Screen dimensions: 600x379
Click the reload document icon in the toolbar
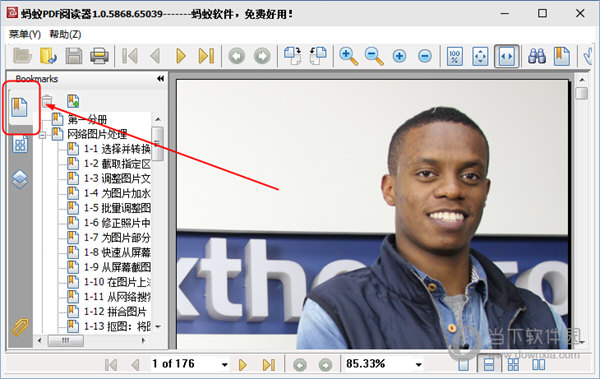[48, 56]
